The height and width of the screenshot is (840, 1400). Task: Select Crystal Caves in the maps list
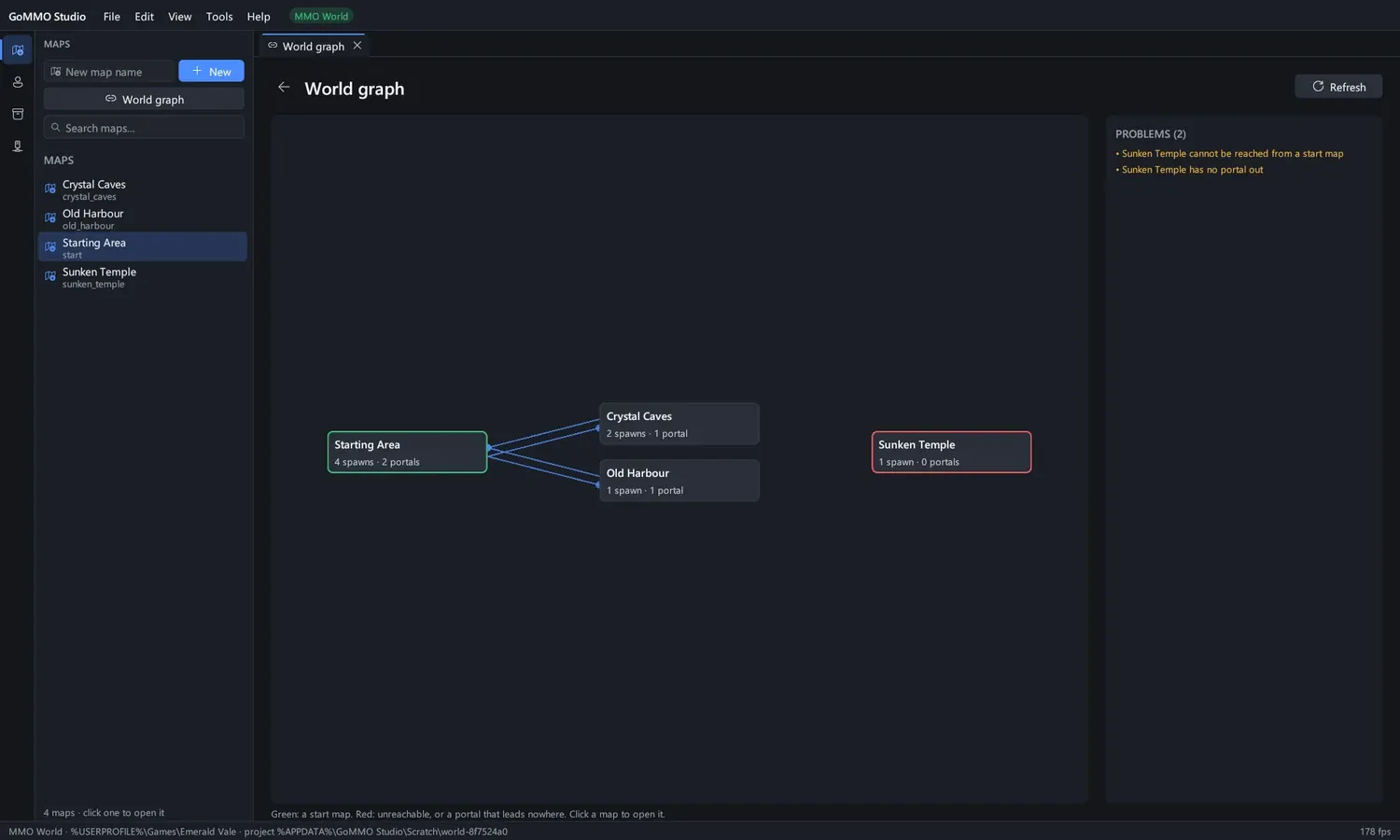tap(142, 189)
